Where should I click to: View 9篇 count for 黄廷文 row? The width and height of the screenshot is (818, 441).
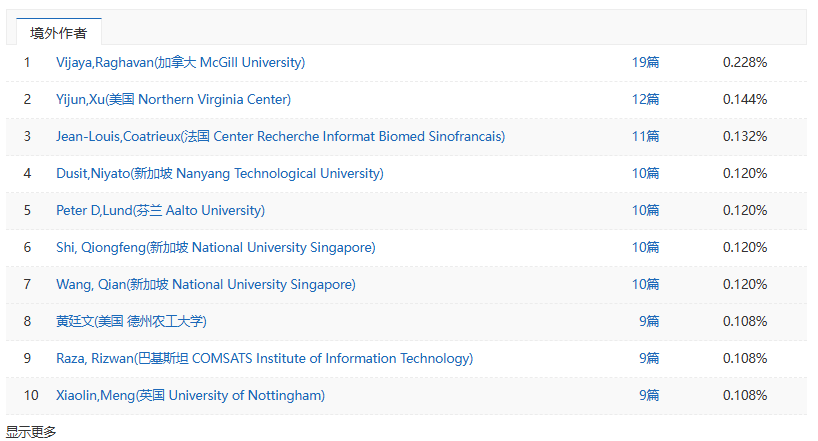pos(649,321)
